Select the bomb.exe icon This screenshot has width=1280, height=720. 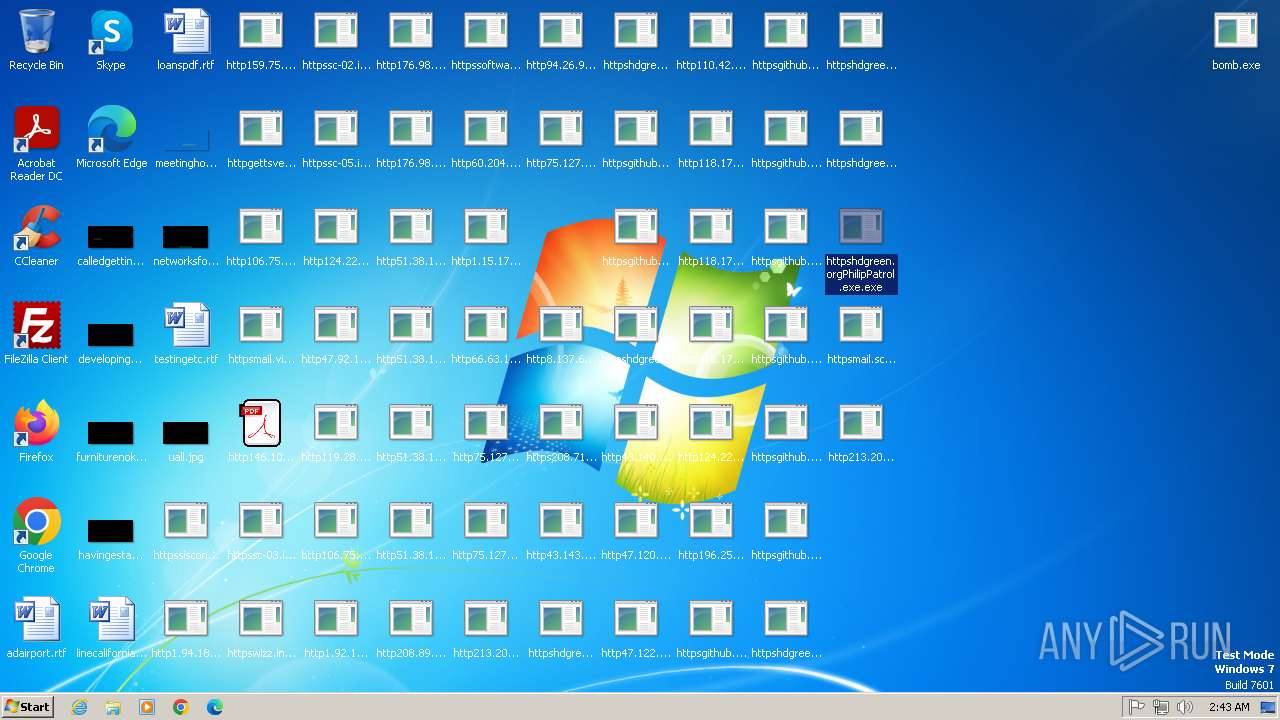click(x=1236, y=40)
